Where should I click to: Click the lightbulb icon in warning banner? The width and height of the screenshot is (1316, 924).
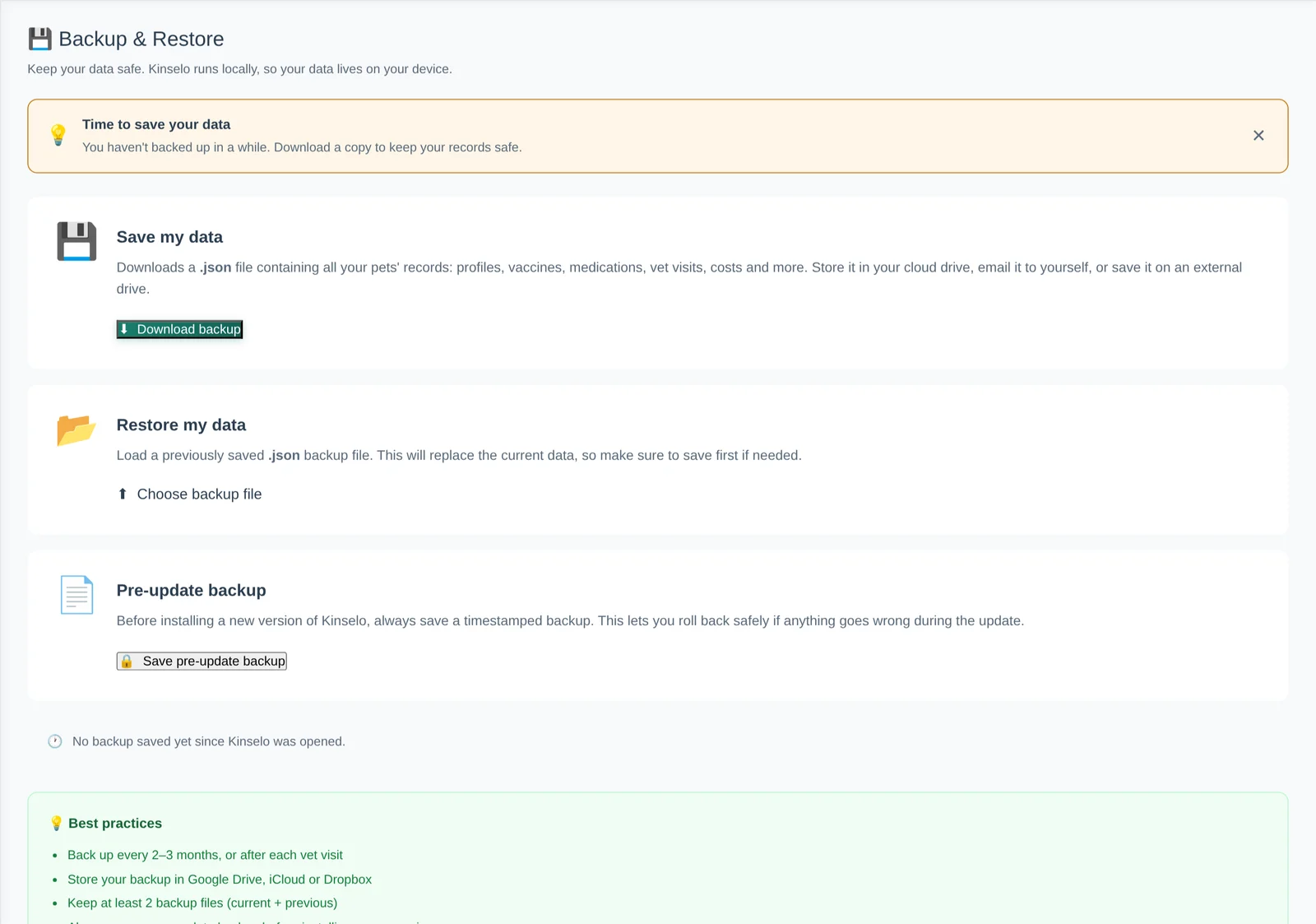click(58, 135)
